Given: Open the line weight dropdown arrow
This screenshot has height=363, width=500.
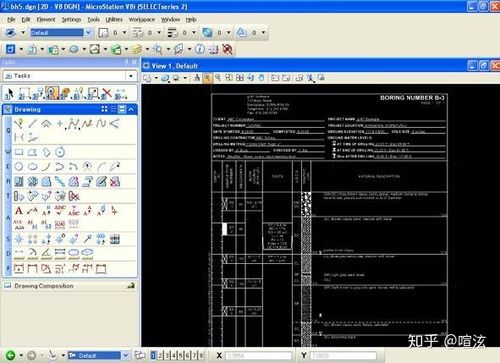Looking at the screenshot, I should coord(194,33).
